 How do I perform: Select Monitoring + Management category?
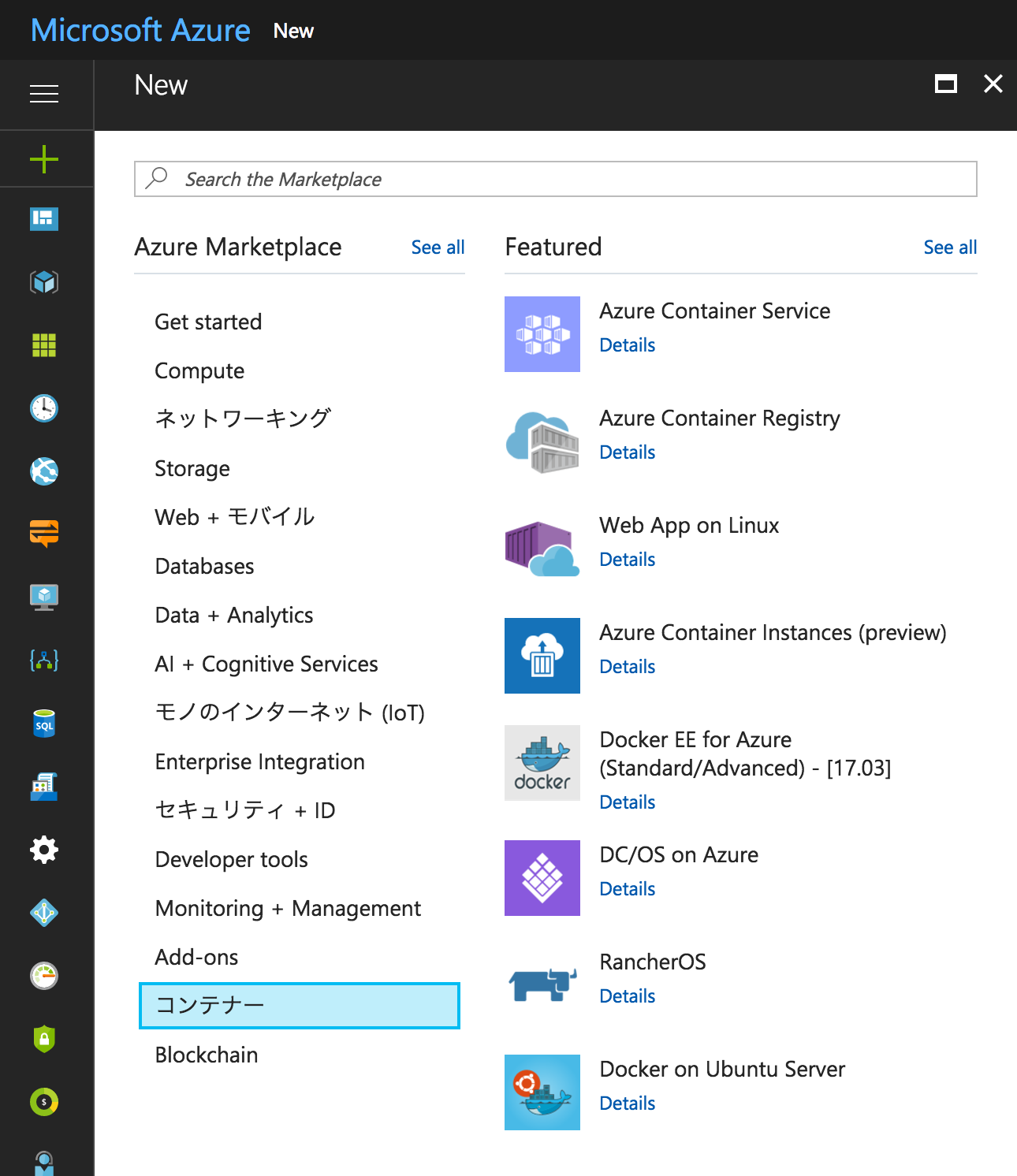[x=288, y=908]
